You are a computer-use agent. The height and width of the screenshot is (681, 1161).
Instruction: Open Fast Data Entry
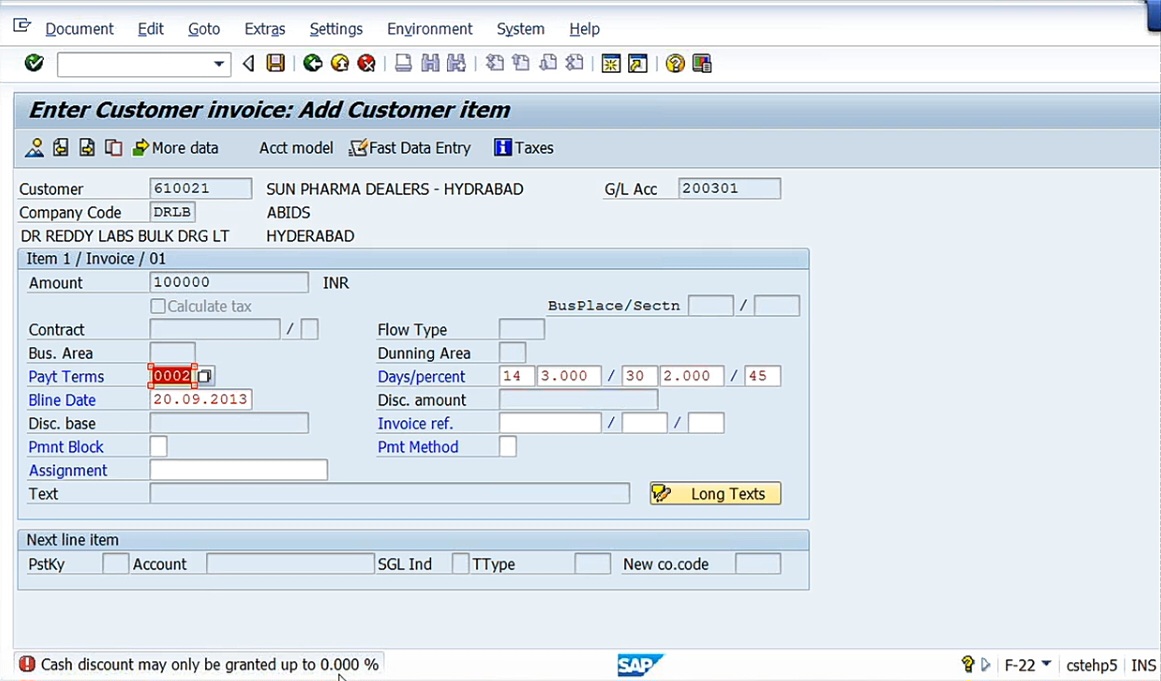(x=410, y=148)
